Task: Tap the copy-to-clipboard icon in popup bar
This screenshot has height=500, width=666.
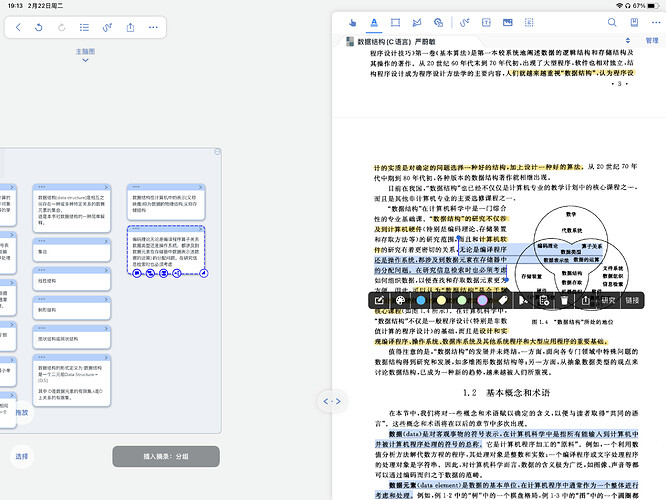Action: point(544,300)
